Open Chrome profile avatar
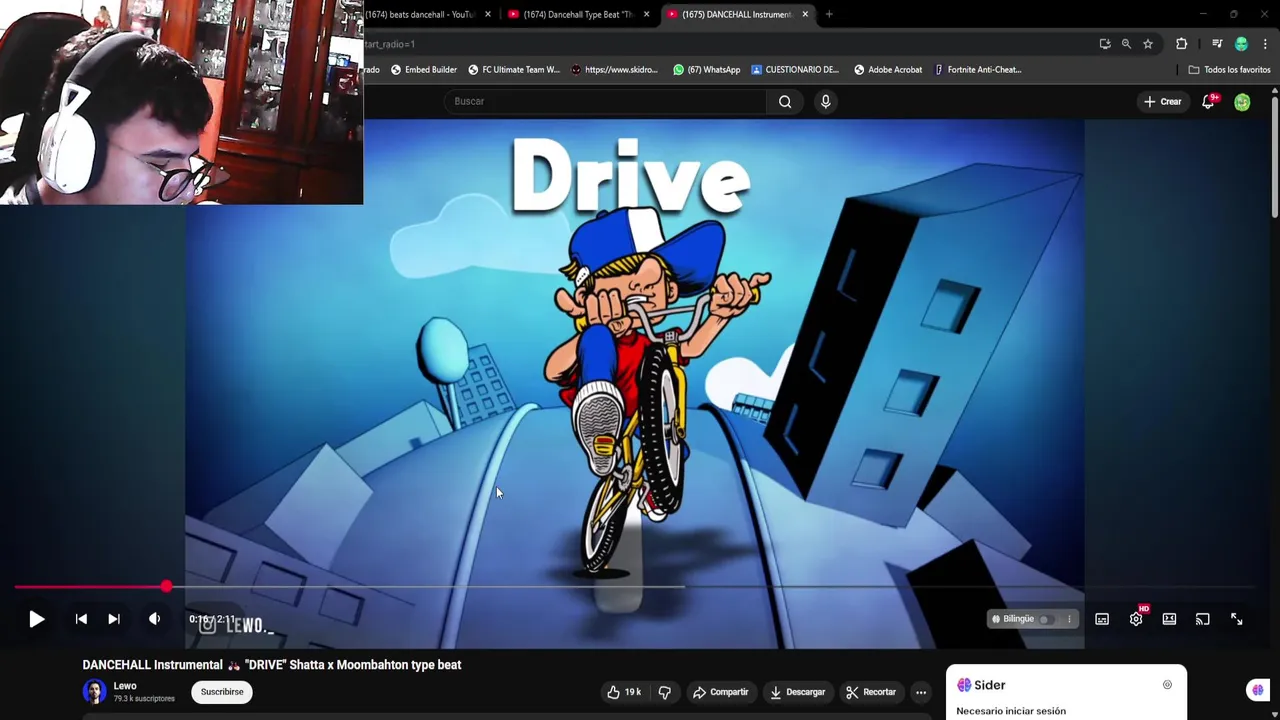Image resolution: width=1280 pixels, height=720 pixels. coord(1242,44)
